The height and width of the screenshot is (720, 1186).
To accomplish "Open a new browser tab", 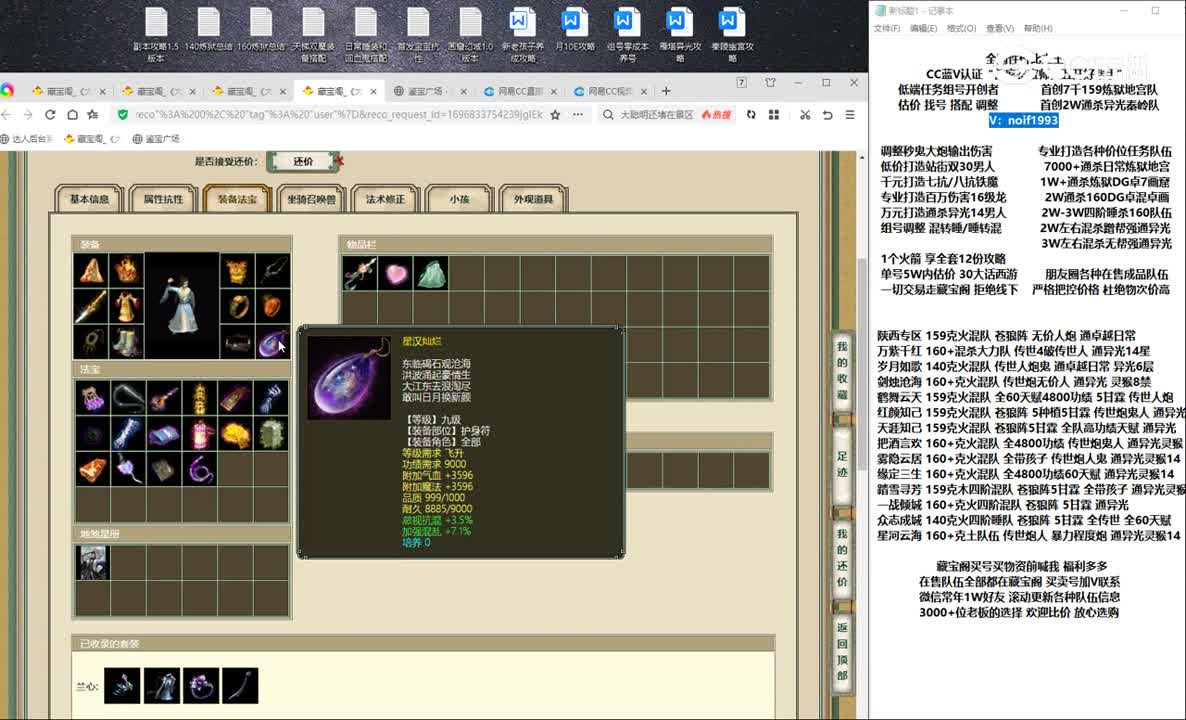I will [666, 91].
